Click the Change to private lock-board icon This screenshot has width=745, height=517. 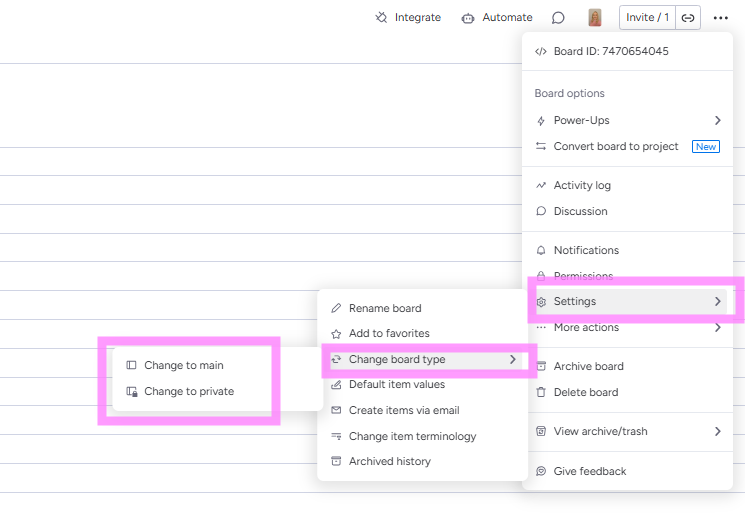coord(132,392)
